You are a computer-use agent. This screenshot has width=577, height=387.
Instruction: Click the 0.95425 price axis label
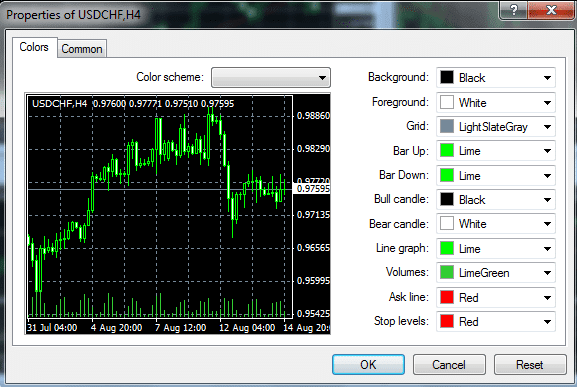pos(313,313)
